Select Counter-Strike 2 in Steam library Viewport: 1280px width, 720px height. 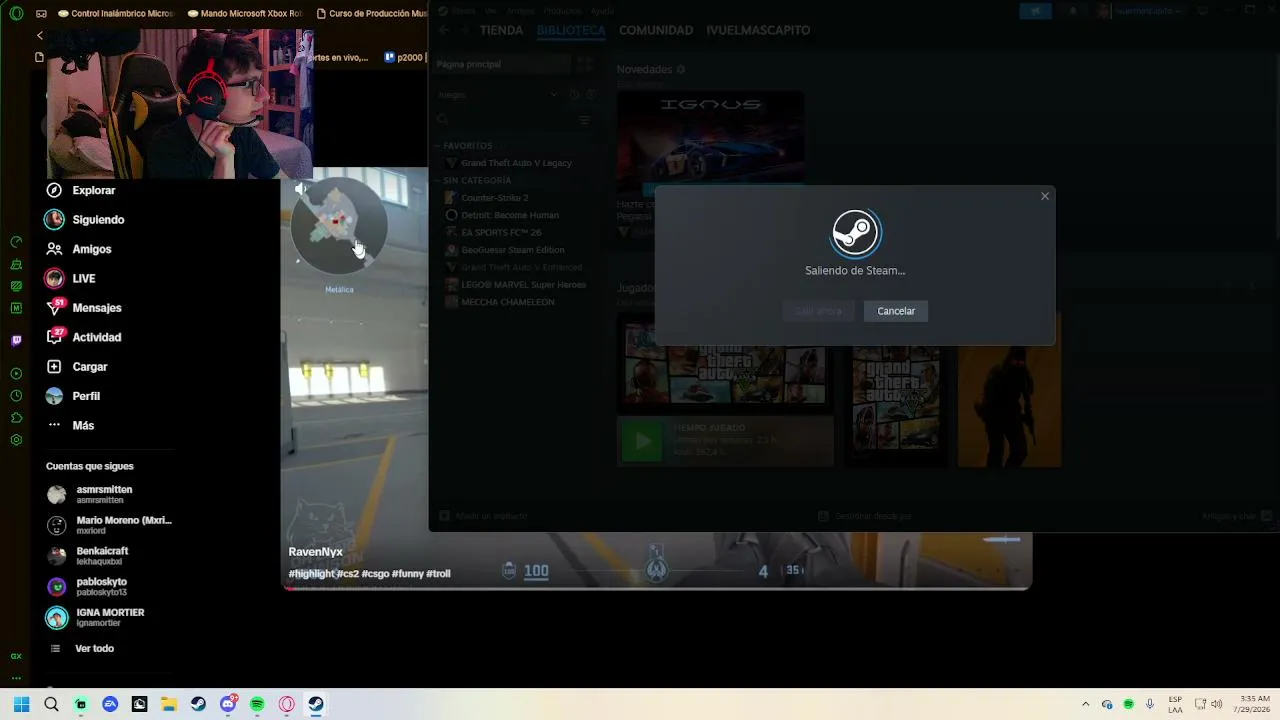(494, 198)
